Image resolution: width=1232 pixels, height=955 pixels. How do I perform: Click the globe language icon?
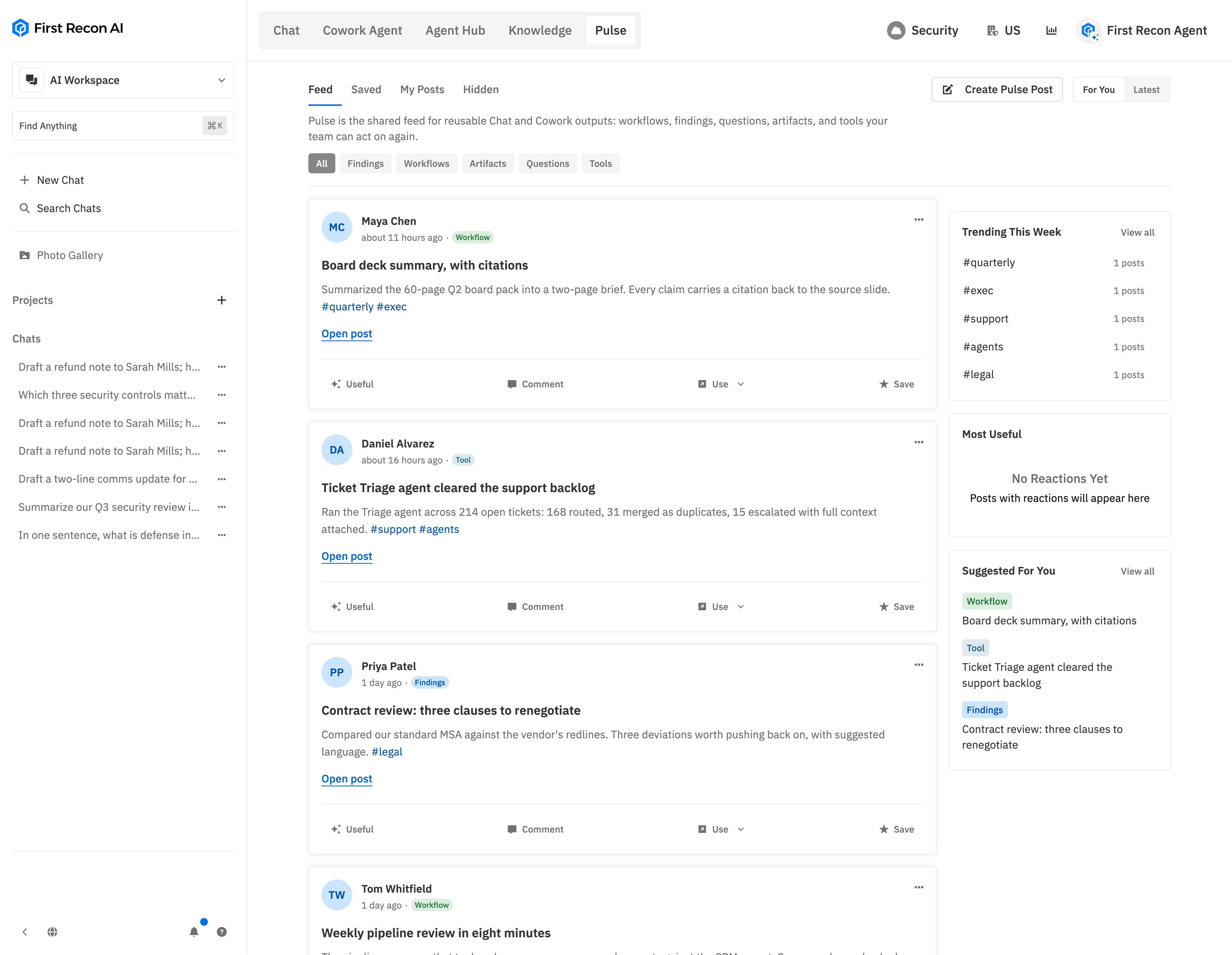[52, 932]
